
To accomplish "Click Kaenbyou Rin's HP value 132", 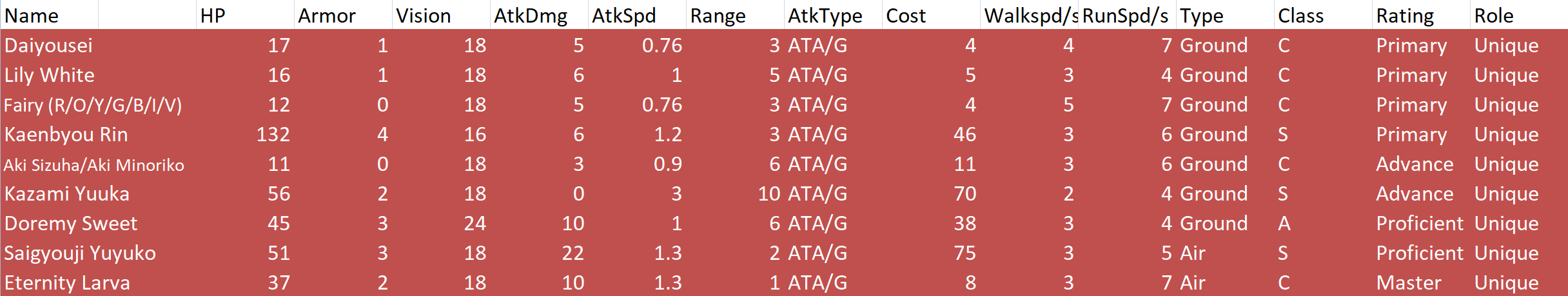I will tap(273, 134).
